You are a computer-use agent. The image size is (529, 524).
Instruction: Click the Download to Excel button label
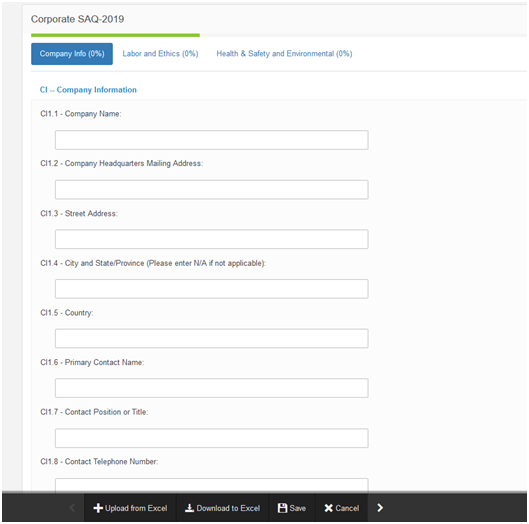(228, 508)
